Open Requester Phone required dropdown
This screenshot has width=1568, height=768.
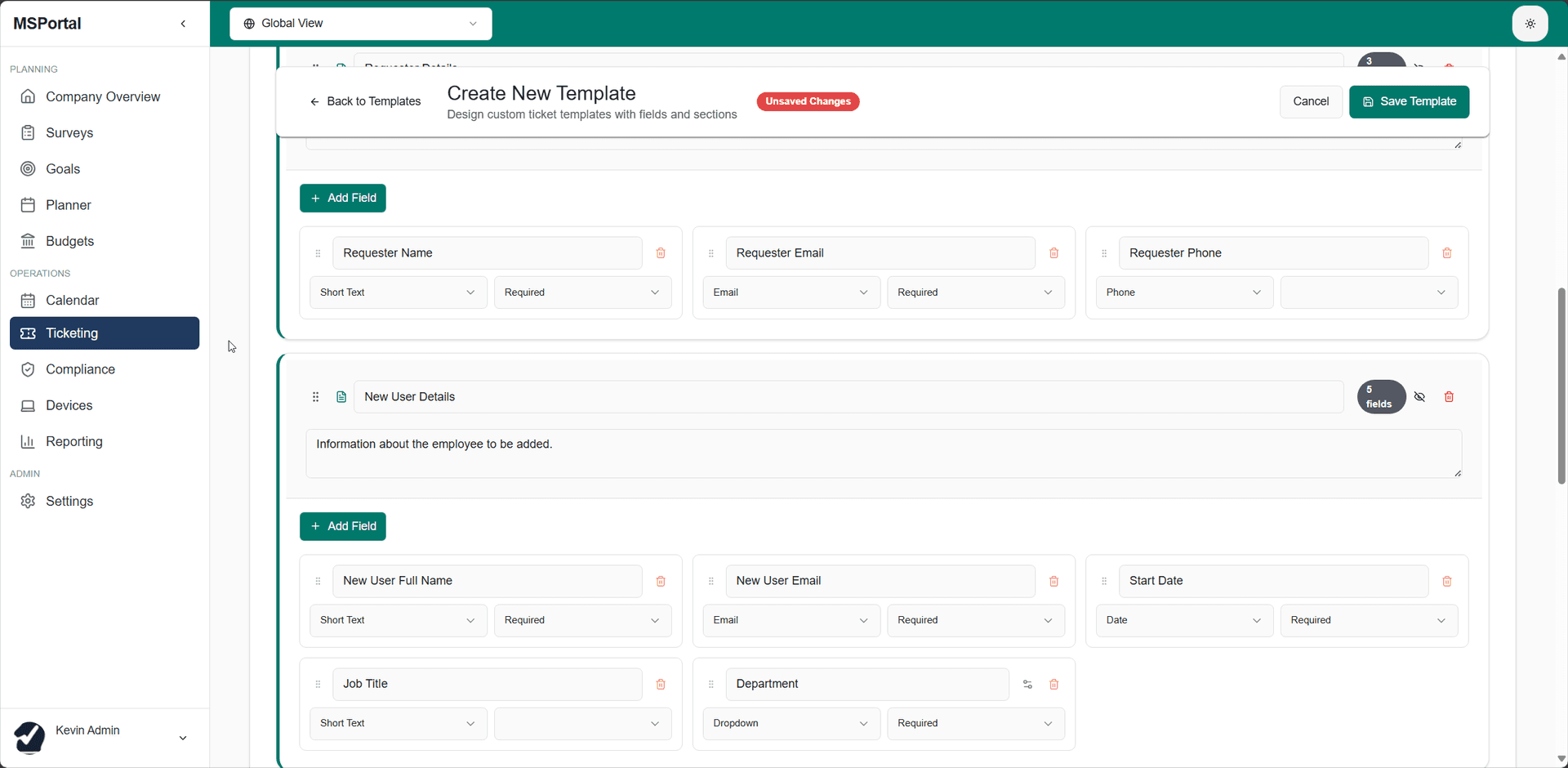click(x=1369, y=292)
